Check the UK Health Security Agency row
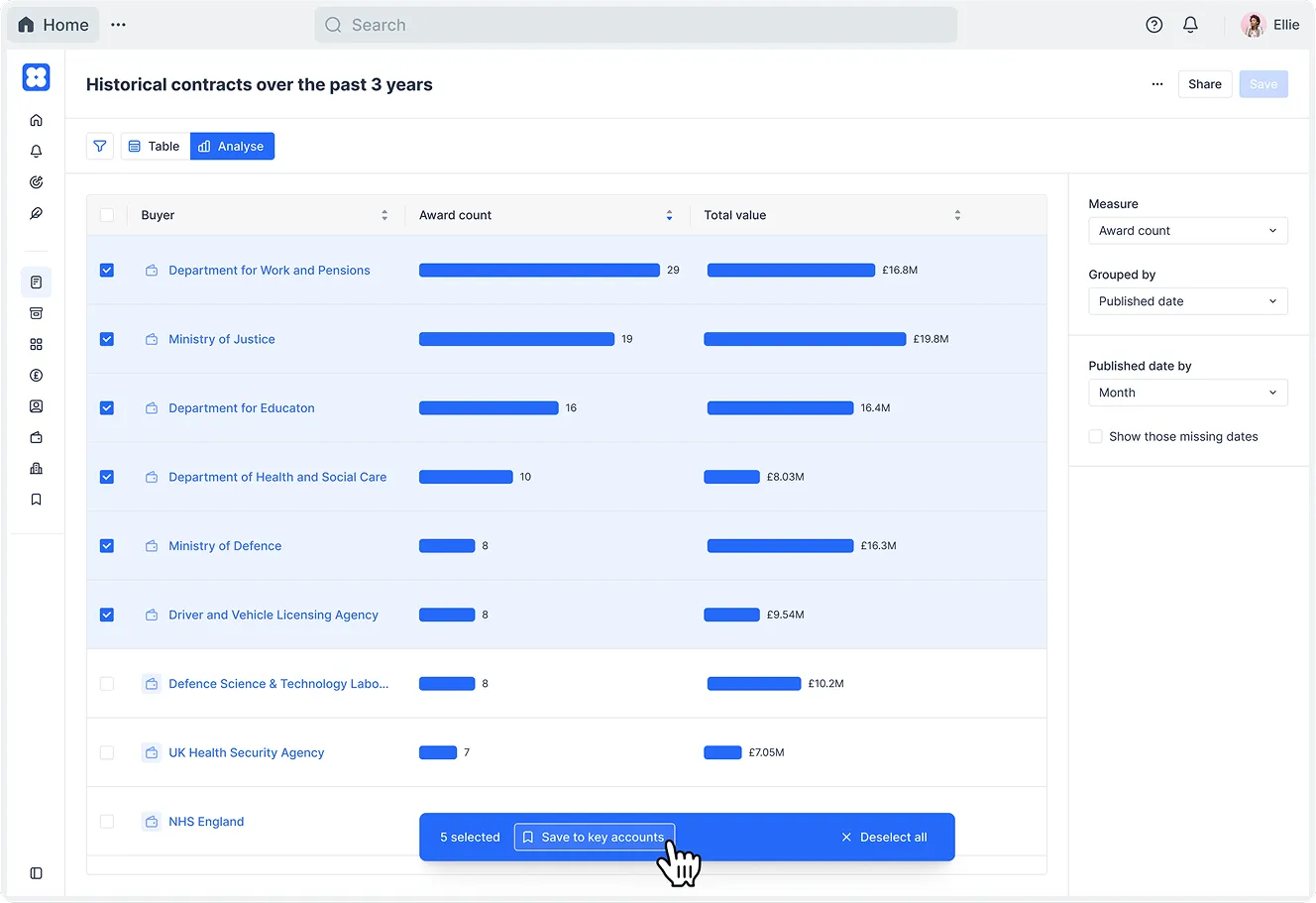The width and height of the screenshot is (1316, 903). [x=107, y=752]
